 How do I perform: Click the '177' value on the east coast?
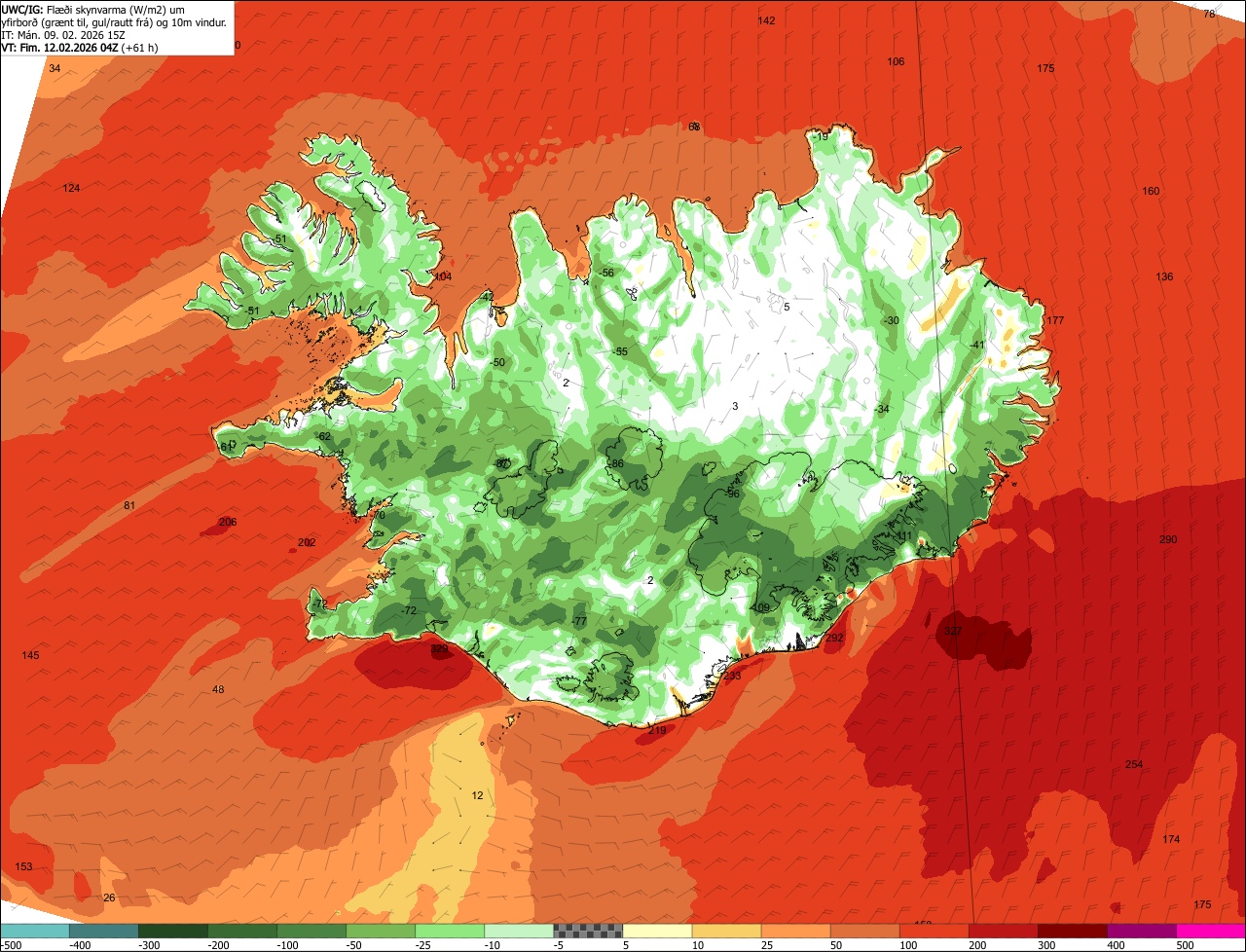[x=1055, y=320]
